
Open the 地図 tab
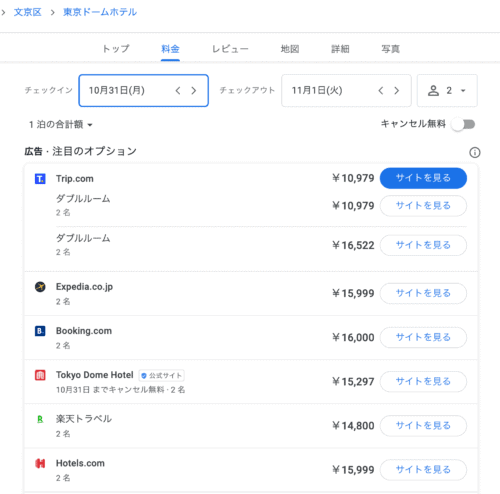pos(290,49)
